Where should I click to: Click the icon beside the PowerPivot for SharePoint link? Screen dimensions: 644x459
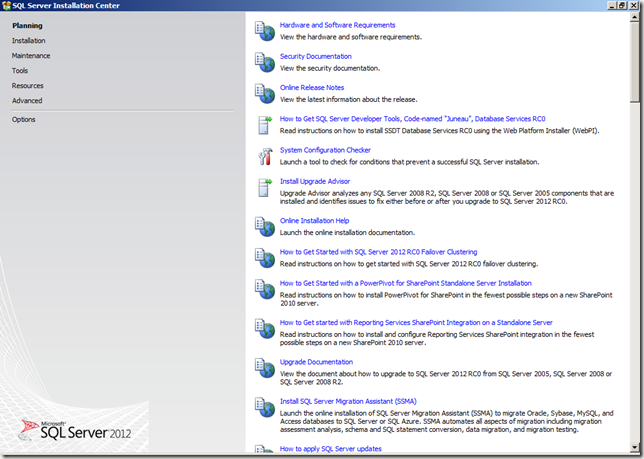264,289
